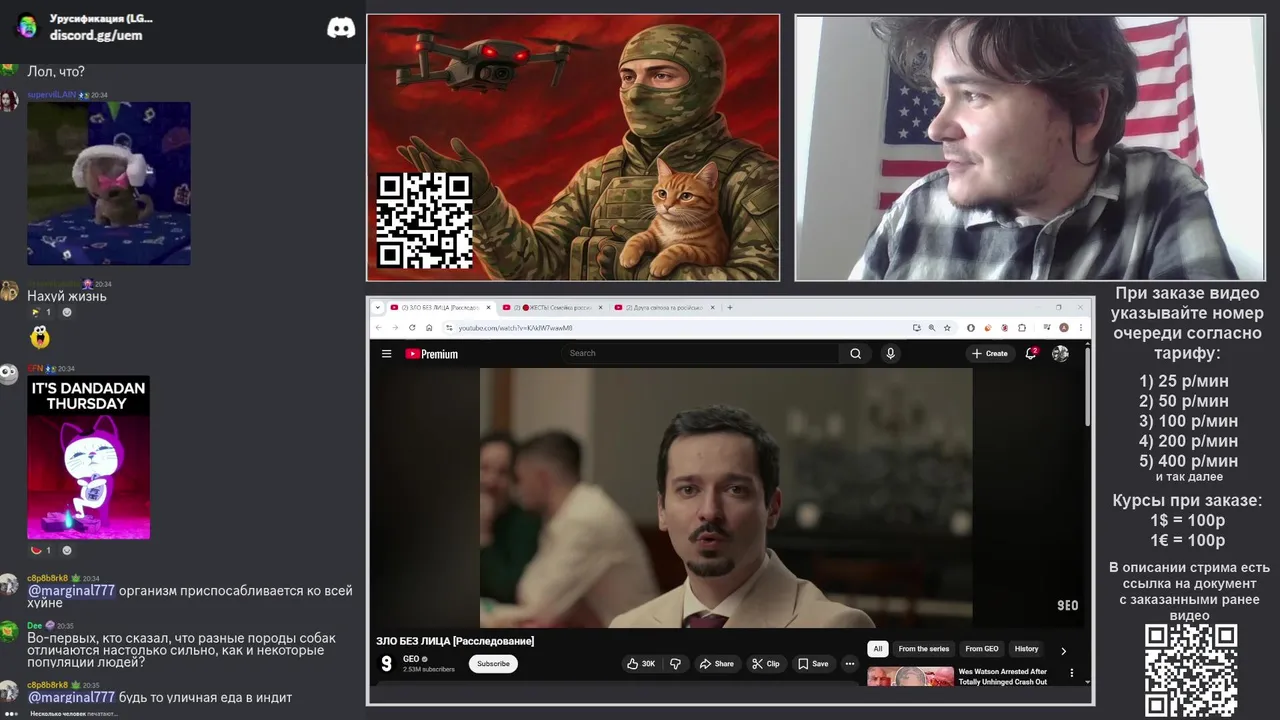Click the QR code on soldier artwork
This screenshot has height=720, width=1280.
pos(424,221)
